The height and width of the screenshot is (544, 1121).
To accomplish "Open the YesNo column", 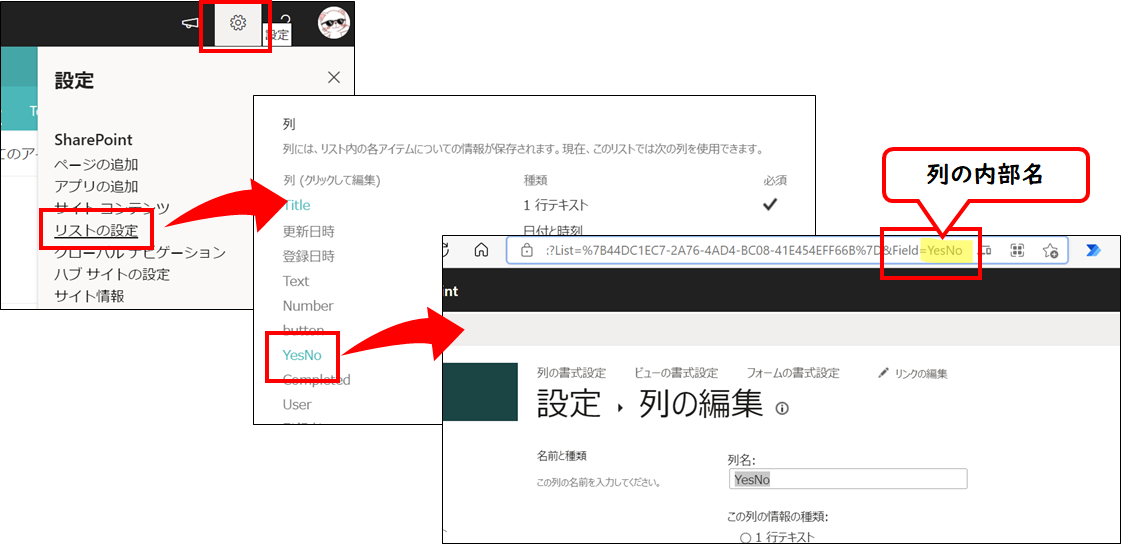I will 302,355.
